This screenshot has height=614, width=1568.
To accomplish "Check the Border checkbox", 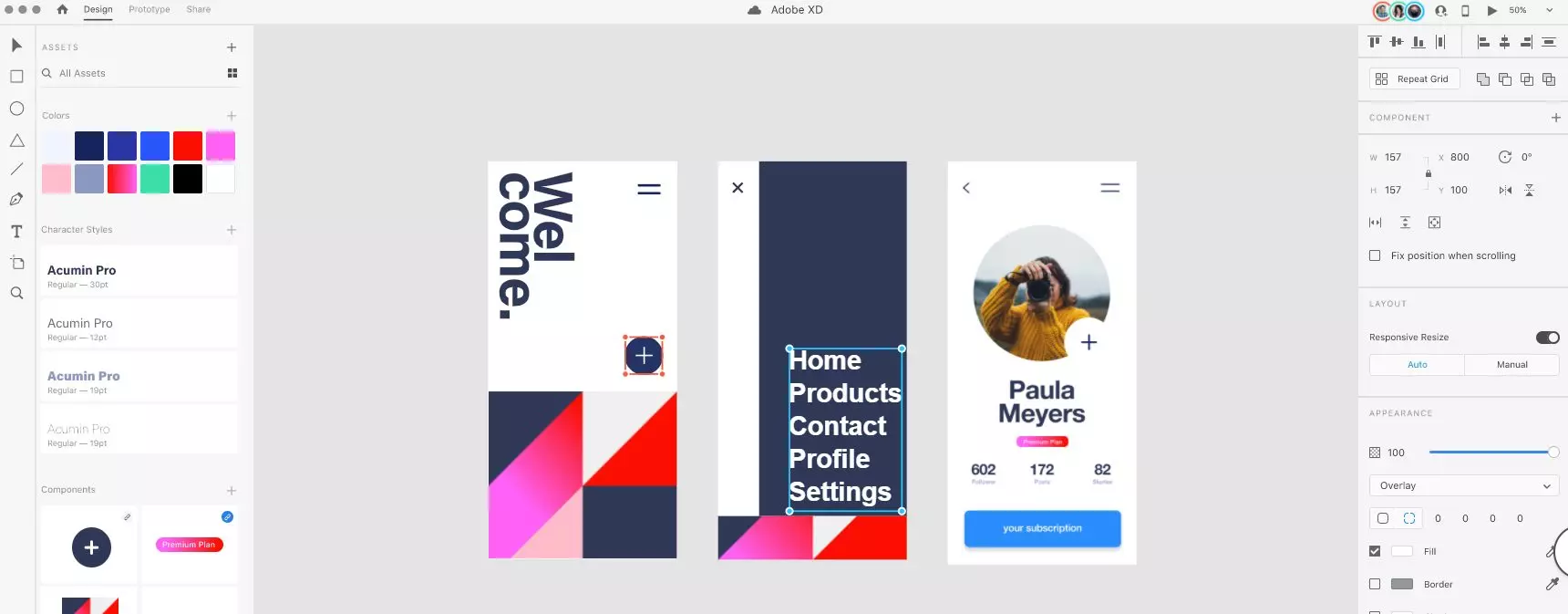I will tap(1375, 584).
